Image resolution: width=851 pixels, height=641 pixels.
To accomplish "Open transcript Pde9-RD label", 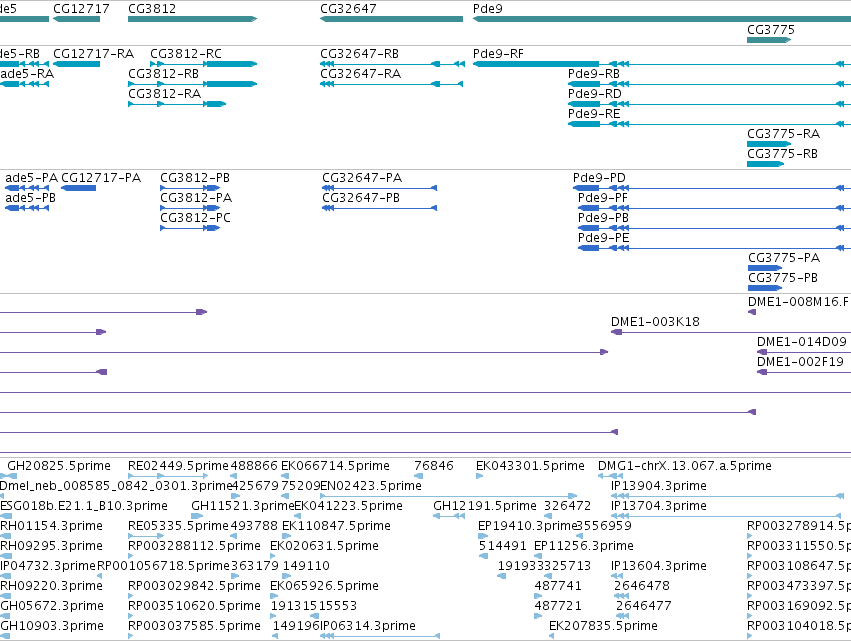I will [x=595, y=94].
